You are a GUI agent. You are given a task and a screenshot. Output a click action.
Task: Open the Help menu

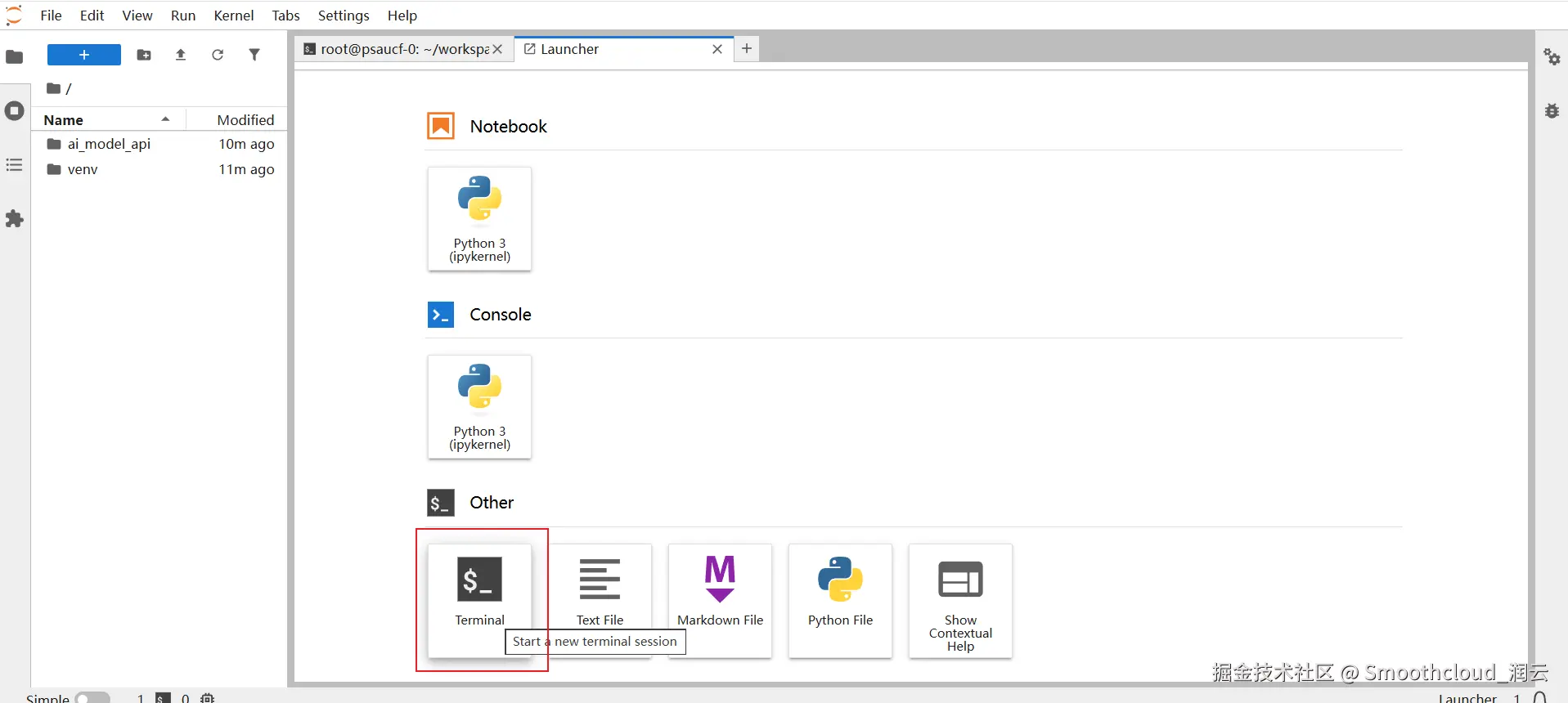point(402,16)
